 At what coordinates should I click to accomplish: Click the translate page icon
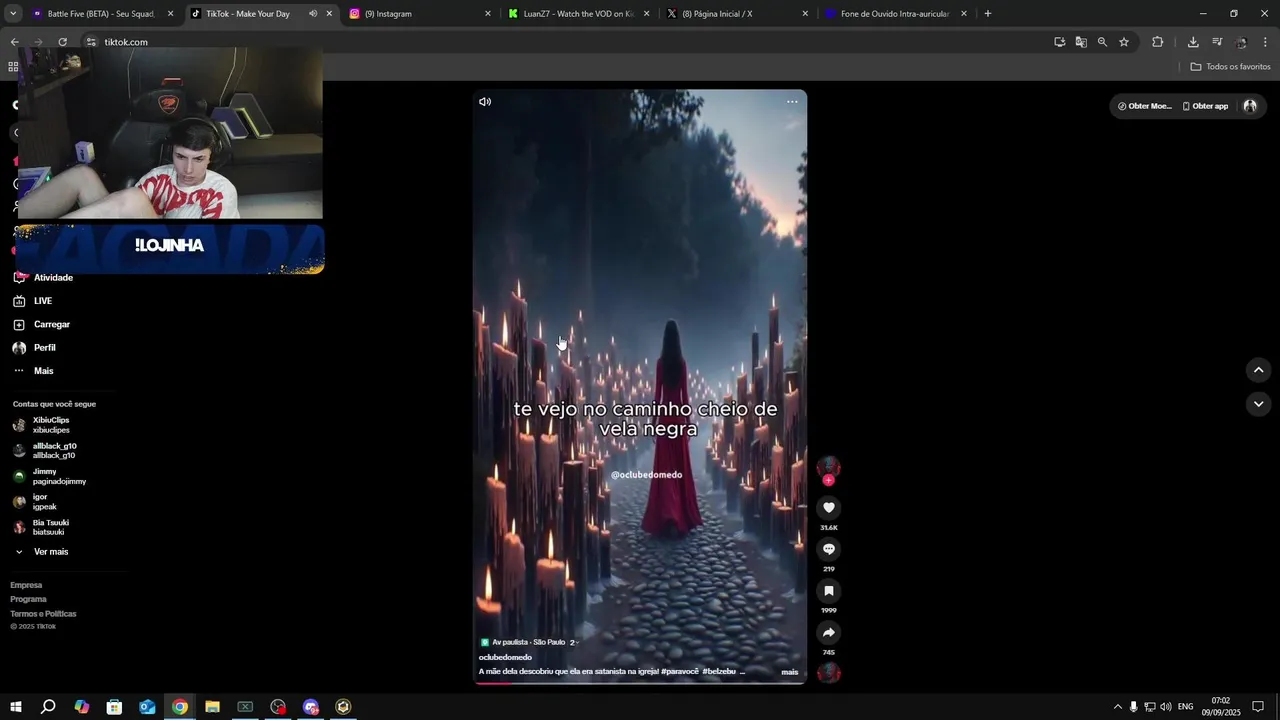(x=1081, y=42)
